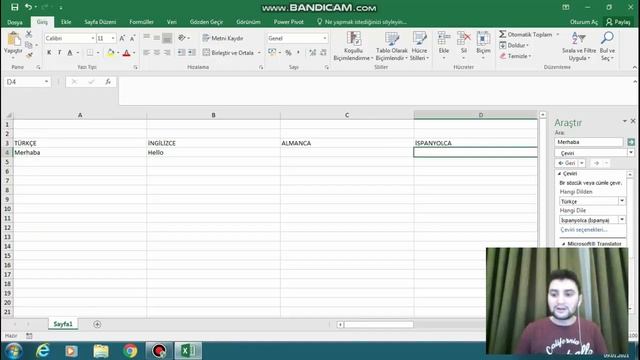640x360 pixels.
Task: Click the increase decimal icon
Action: 313,53
